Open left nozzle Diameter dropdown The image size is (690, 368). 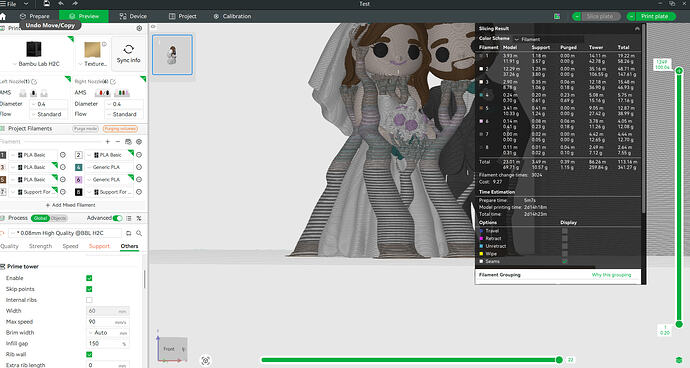pos(48,104)
